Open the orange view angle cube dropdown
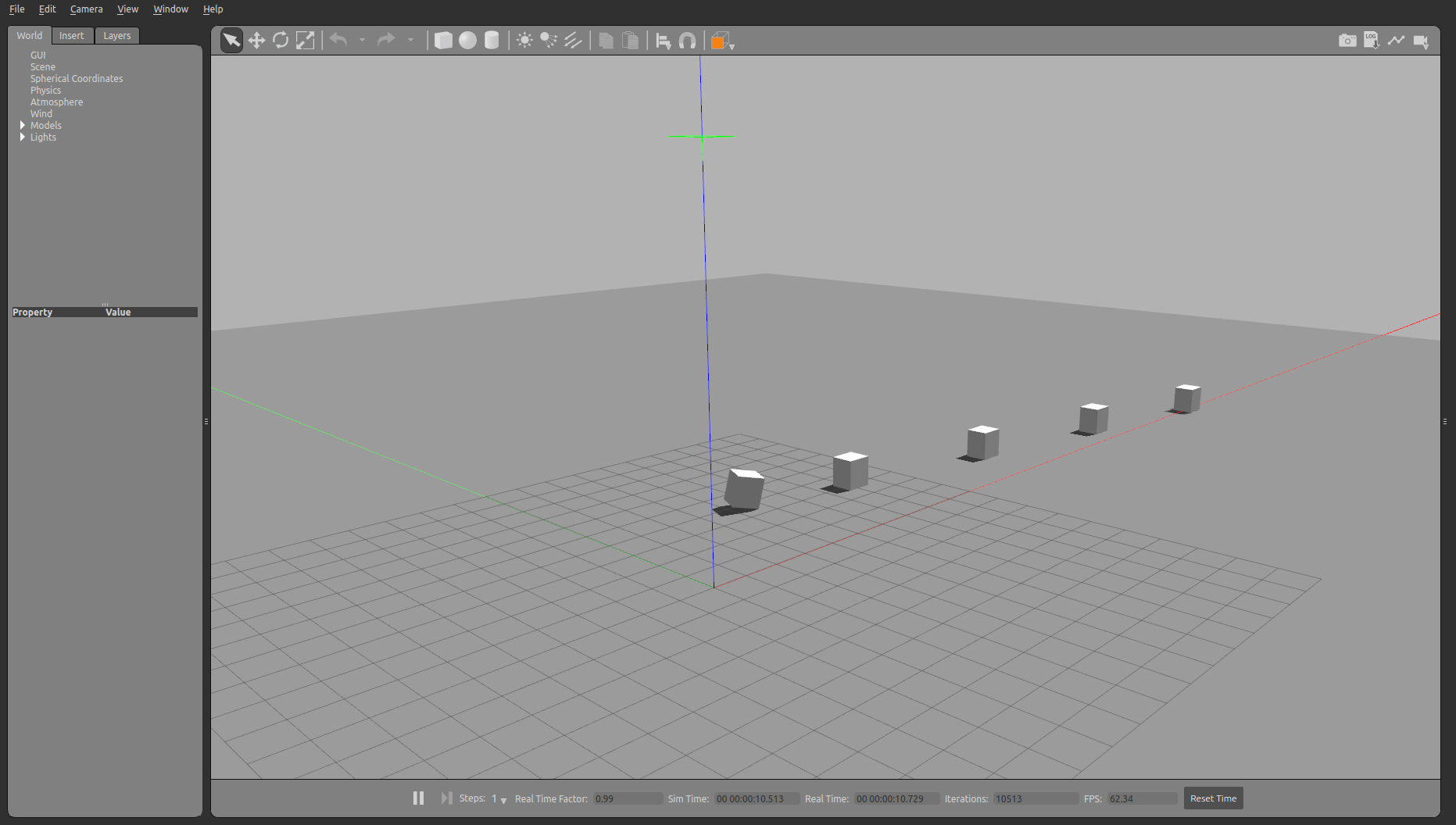This screenshot has width=1456, height=825. point(723,41)
